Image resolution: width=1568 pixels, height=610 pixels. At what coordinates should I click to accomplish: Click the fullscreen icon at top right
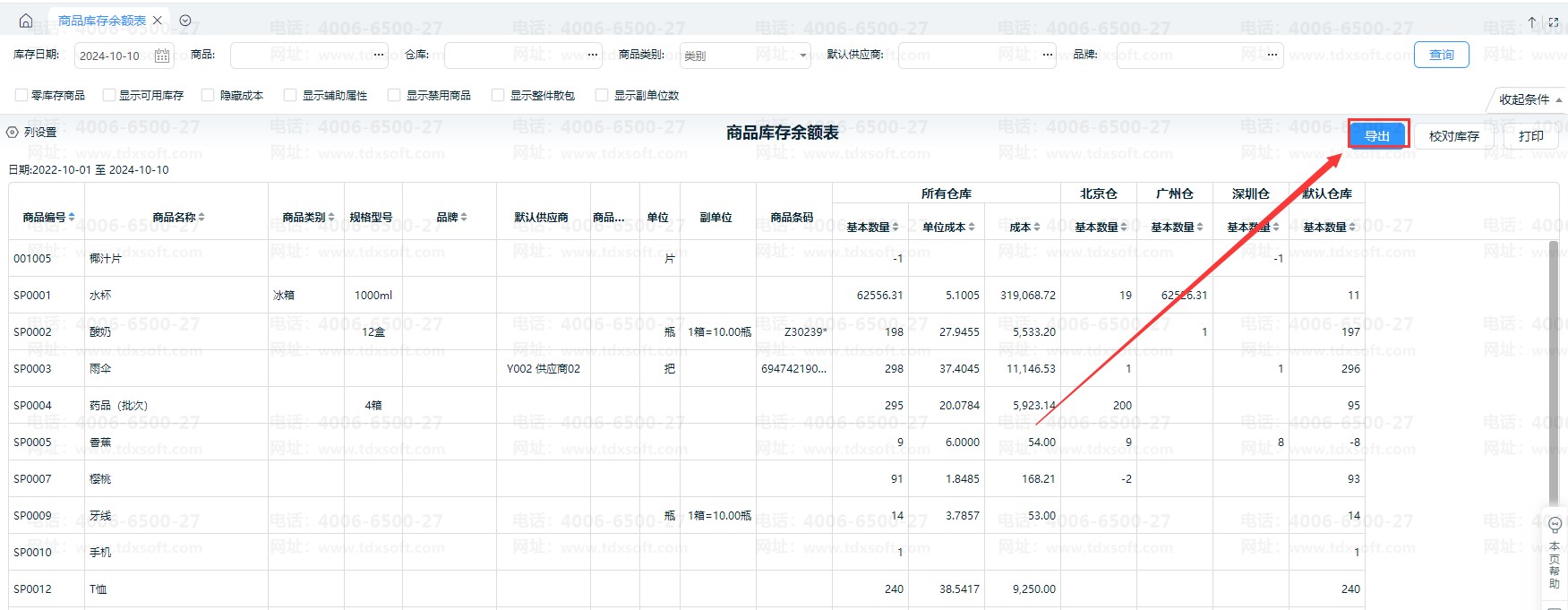tap(1553, 21)
